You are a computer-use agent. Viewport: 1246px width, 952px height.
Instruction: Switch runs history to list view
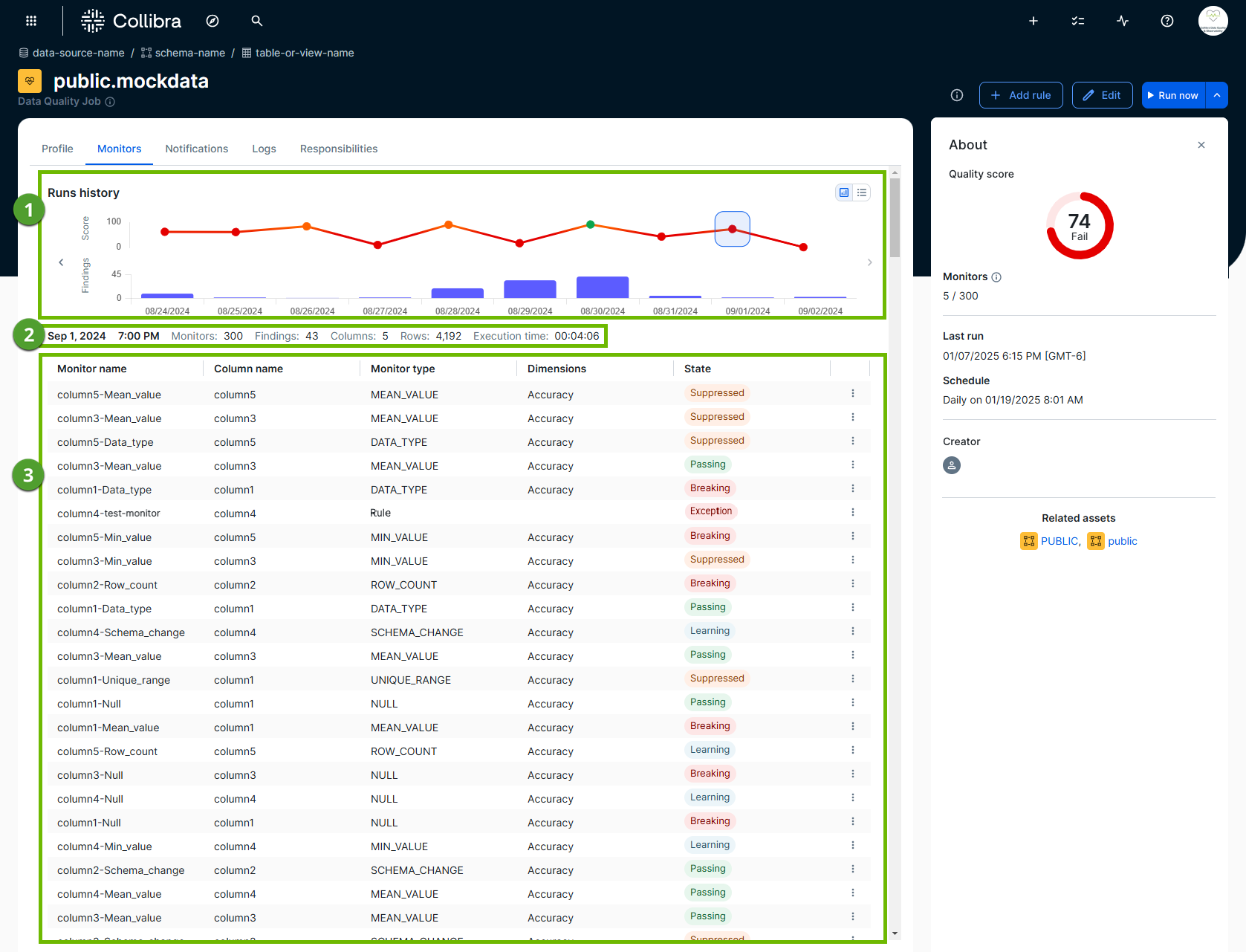(x=862, y=192)
